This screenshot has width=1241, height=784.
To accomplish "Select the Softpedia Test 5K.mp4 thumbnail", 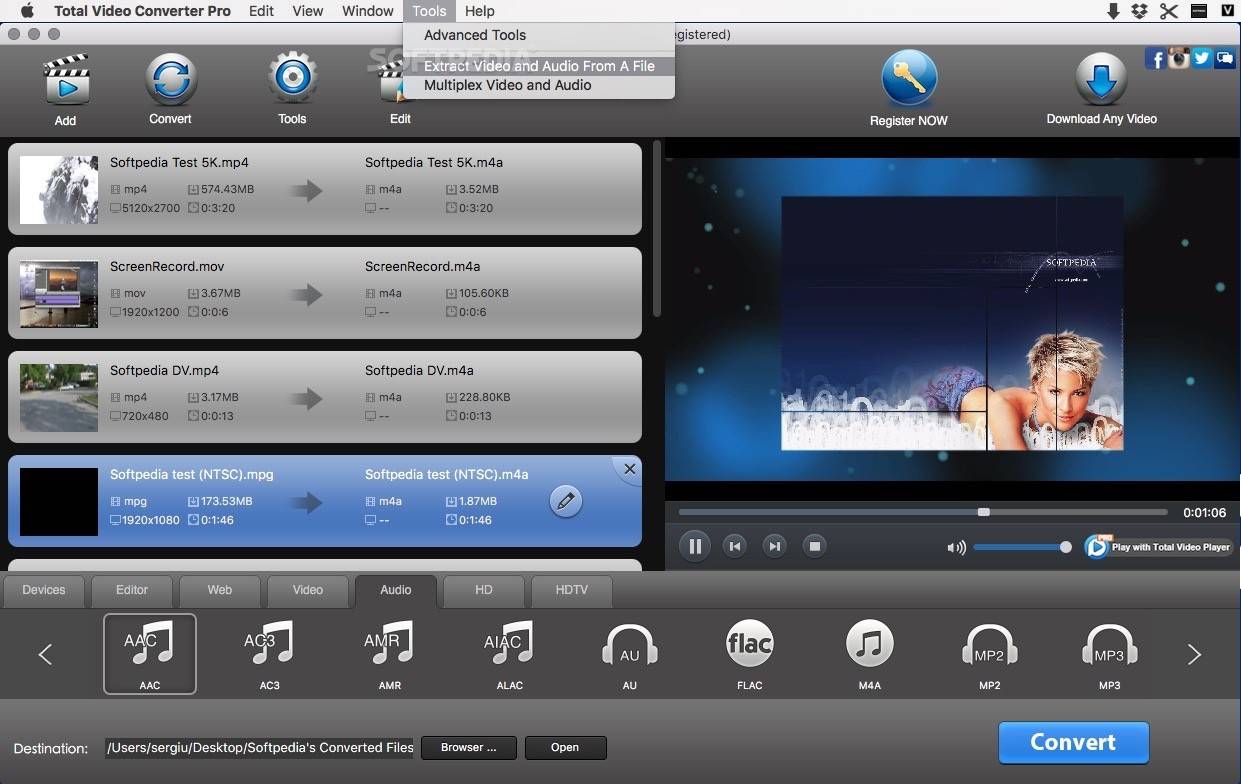I will pos(59,189).
